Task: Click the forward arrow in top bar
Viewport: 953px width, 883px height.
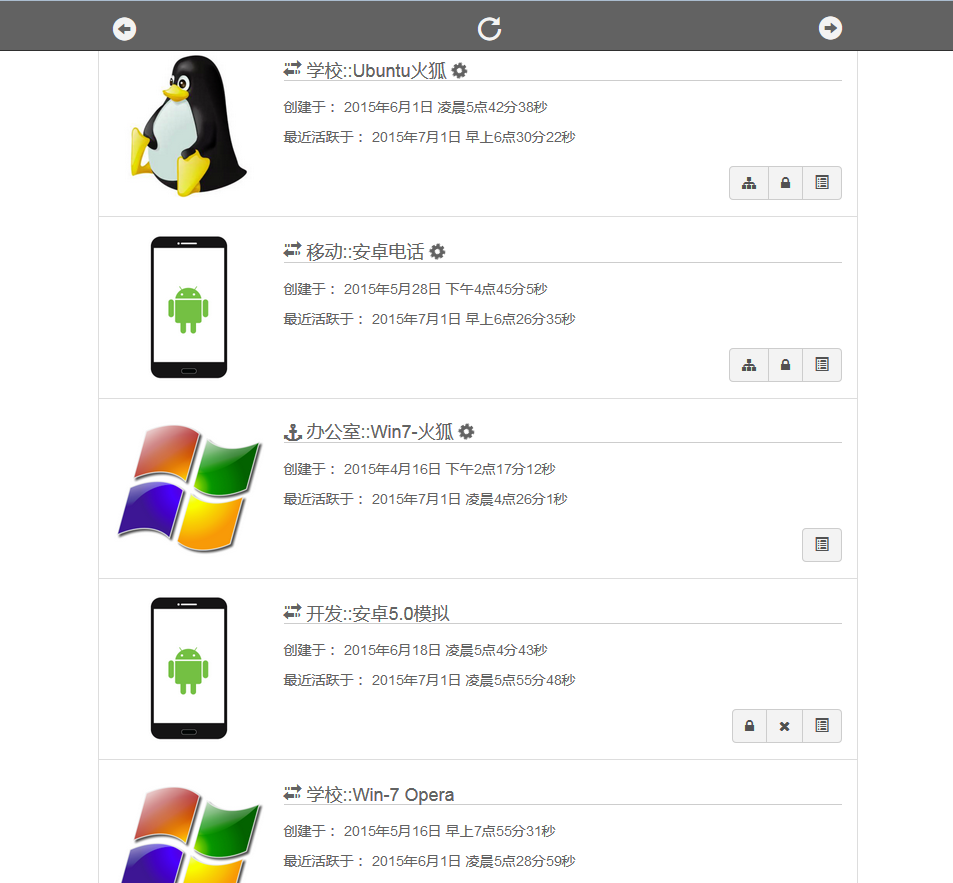Action: click(x=830, y=29)
